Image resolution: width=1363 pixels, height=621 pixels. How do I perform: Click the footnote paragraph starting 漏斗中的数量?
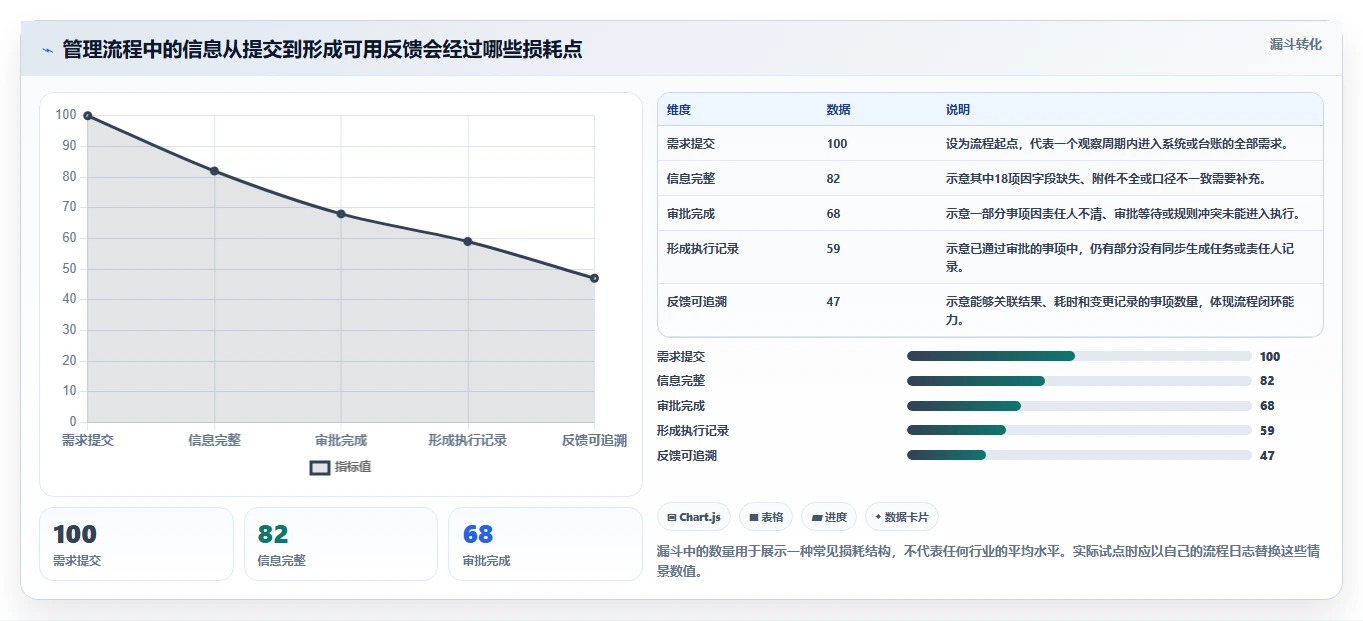pos(989,563)
